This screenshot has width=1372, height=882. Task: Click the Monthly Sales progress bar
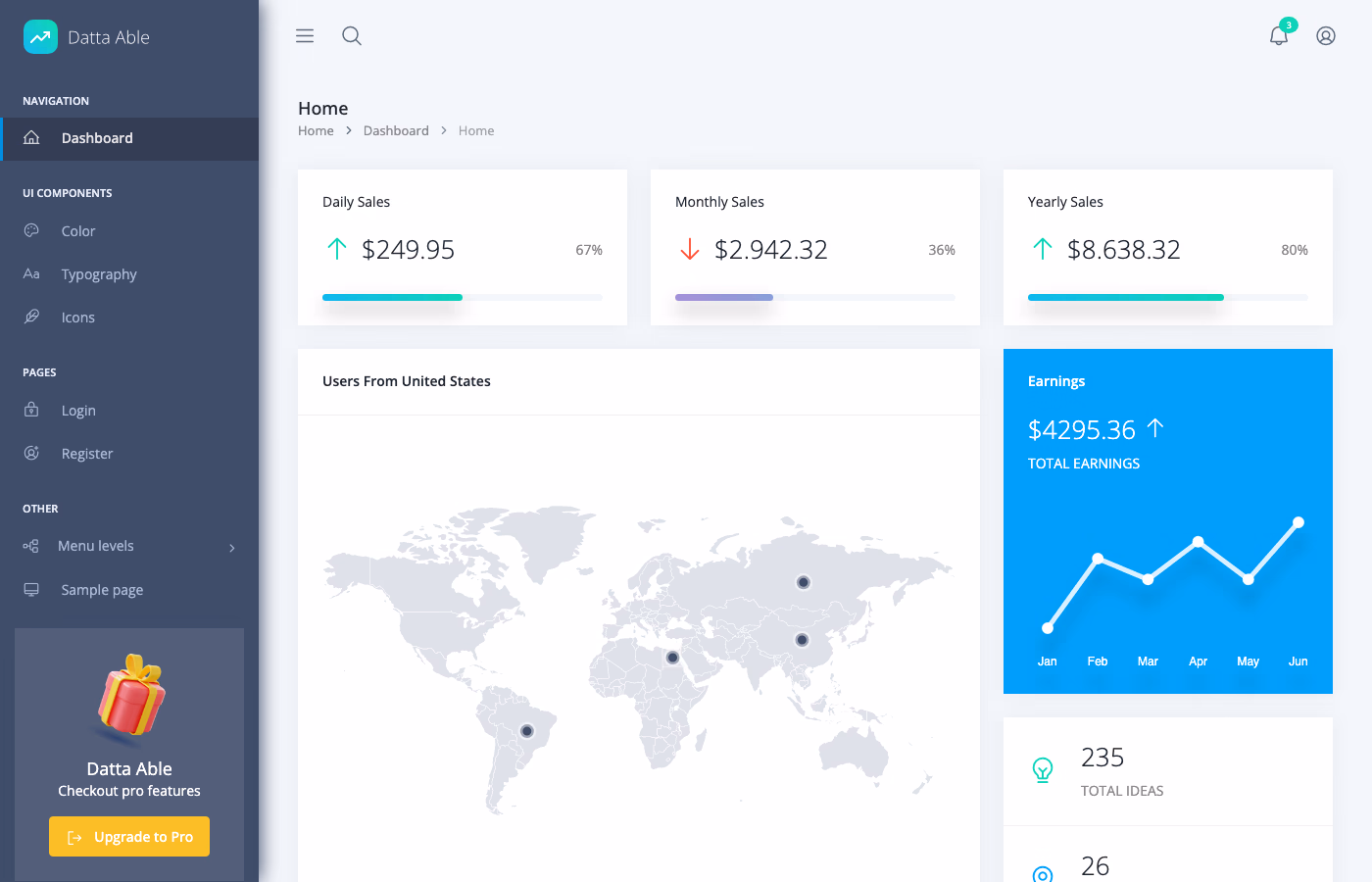[x=815, y=297]
